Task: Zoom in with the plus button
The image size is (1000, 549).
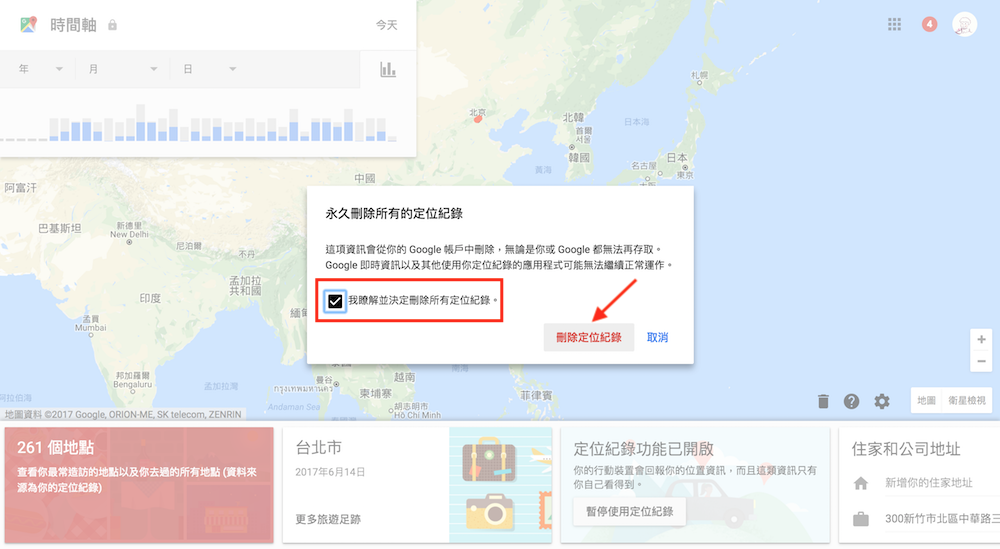Action: click(x=982, y=339)
